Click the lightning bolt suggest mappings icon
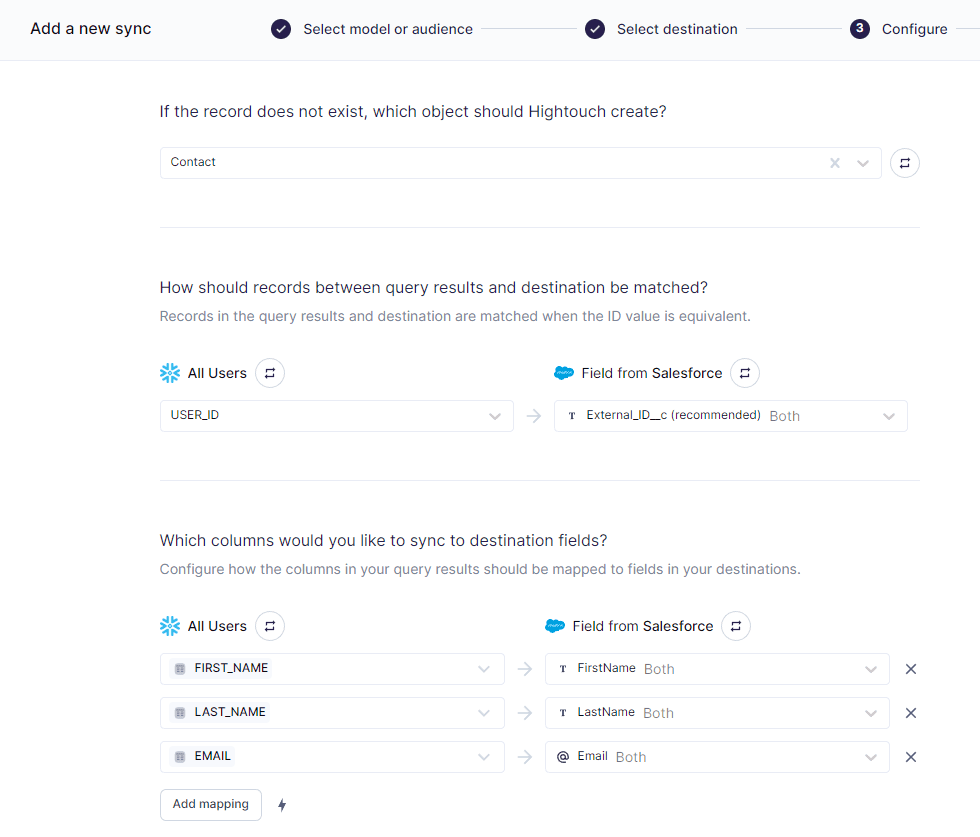980x837 pixels. [282, 805]
